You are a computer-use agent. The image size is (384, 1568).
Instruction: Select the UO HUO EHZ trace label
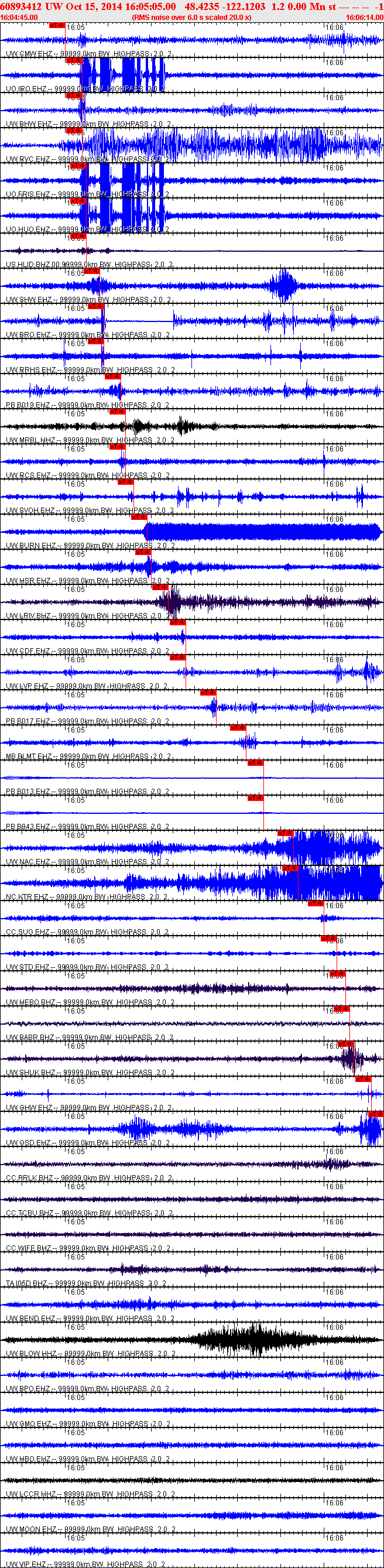pyautogui.click(x=87, y=230)
